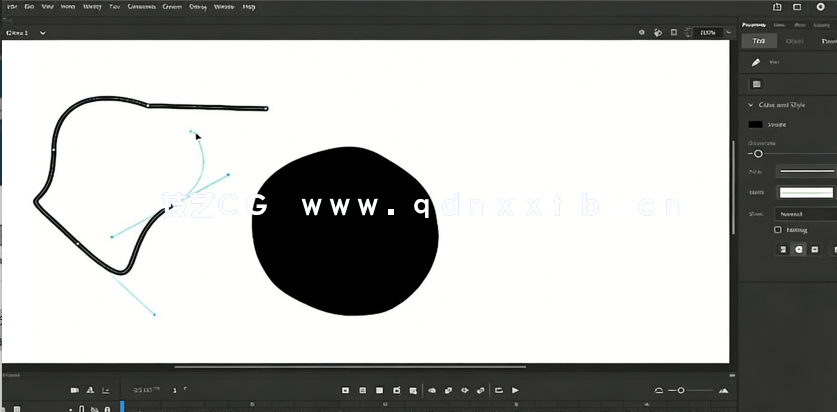Toggle the lock column icon in layer header
The image size is (837, 412).
tap(107, 409)
